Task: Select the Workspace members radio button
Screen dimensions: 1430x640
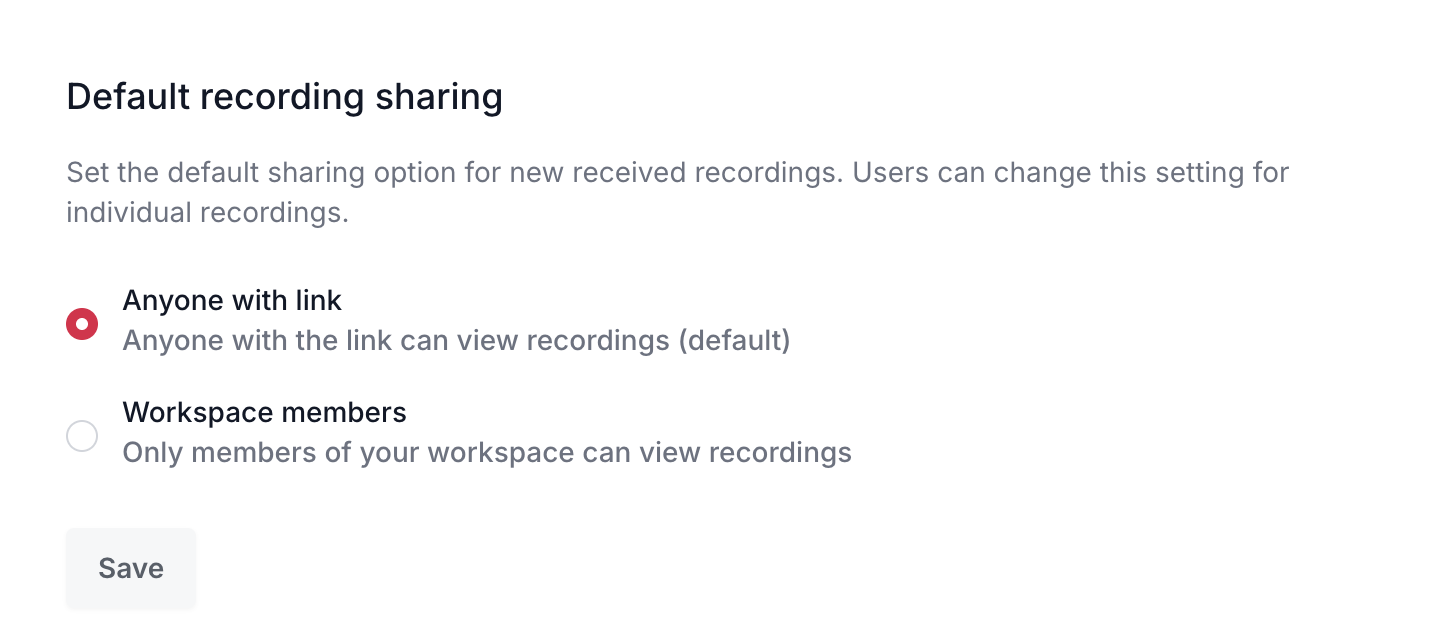Action: click(82, 436)
